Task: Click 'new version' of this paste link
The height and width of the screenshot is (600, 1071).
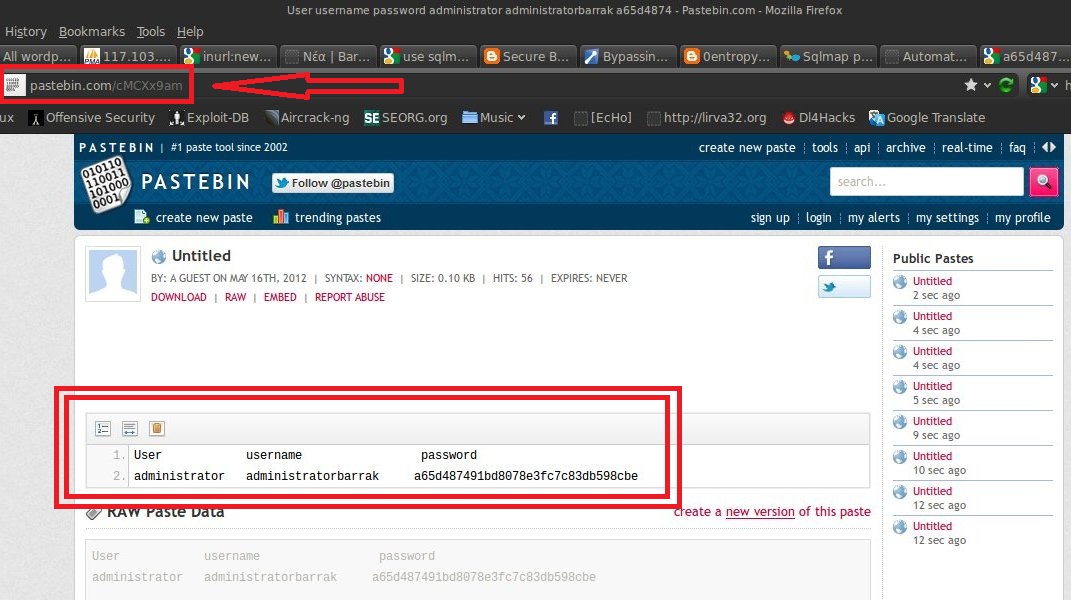Action: tap(760, 511)
